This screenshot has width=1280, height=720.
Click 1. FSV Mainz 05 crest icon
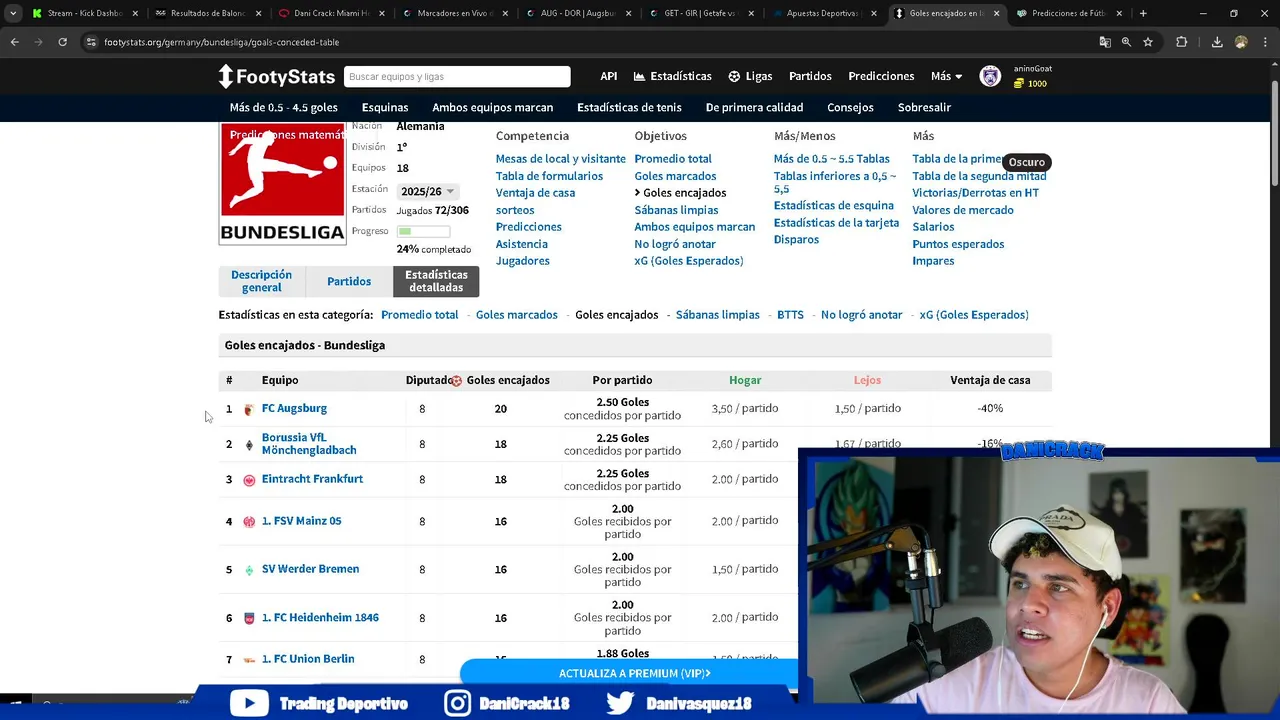click(x=249, y=522)
